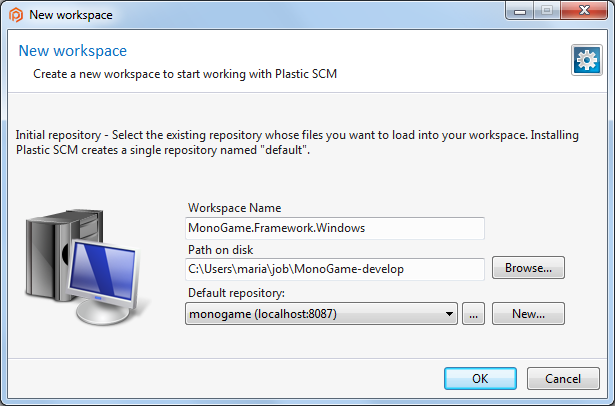Click the repository dropdown arrow

click(x=451, y=314)
